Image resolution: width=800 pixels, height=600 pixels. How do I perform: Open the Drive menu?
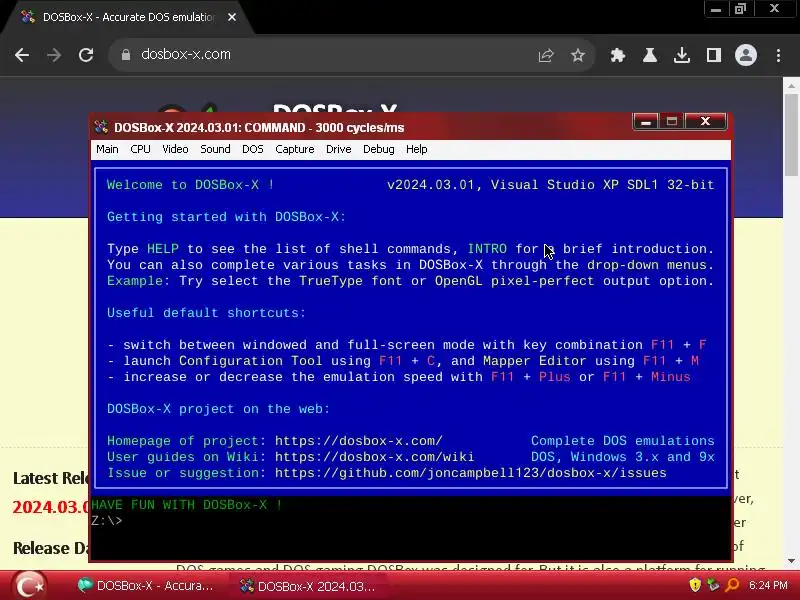[x=339, y=149]
